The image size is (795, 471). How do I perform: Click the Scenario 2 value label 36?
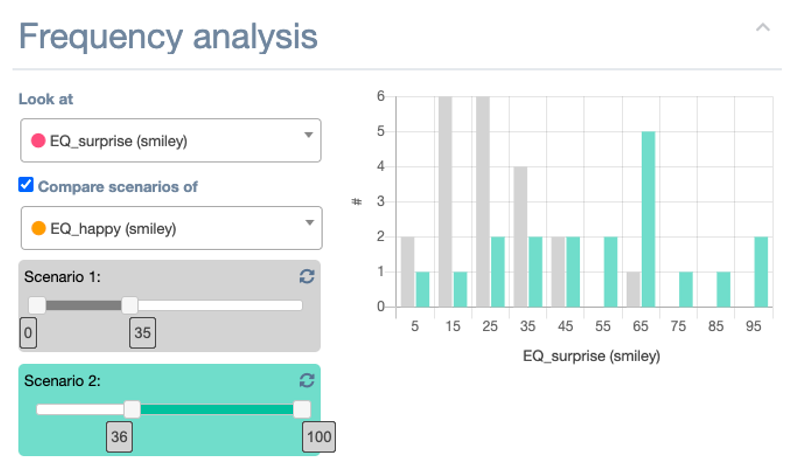[x=120, y=437]
